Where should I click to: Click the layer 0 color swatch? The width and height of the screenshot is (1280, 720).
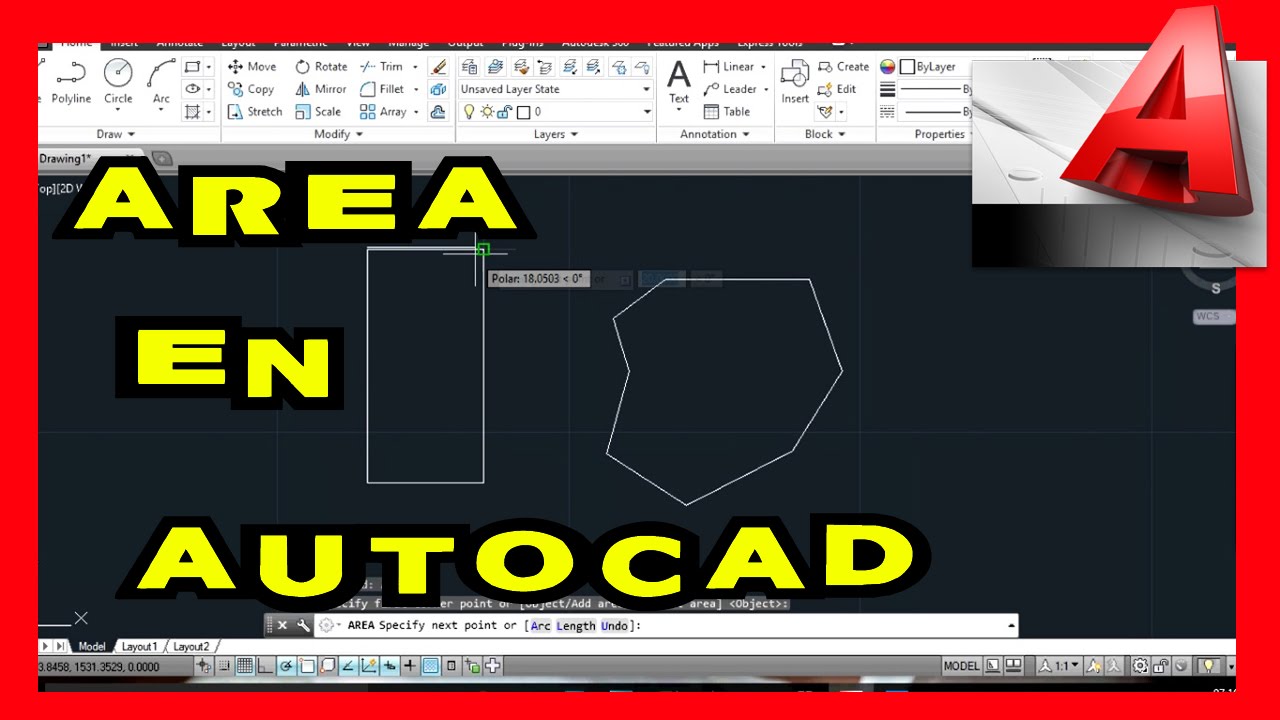click(x=523, y=112)
